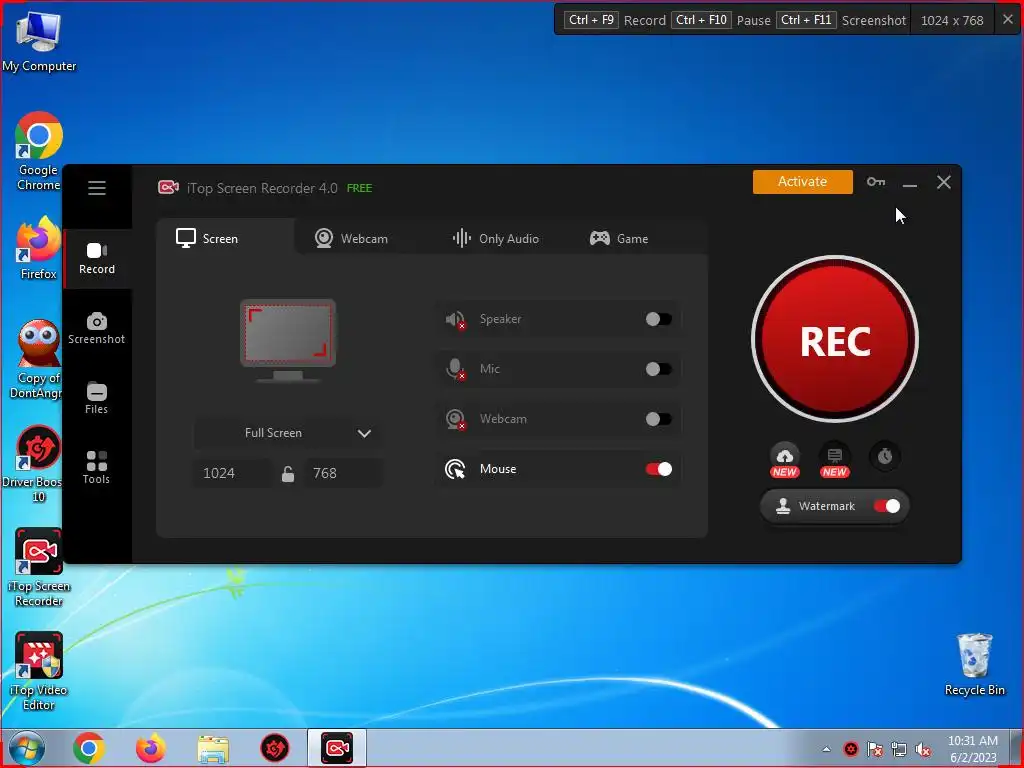Switch to the Webcam recording tab
Viewport: 1024px width, 768px height.
point(351,238)
